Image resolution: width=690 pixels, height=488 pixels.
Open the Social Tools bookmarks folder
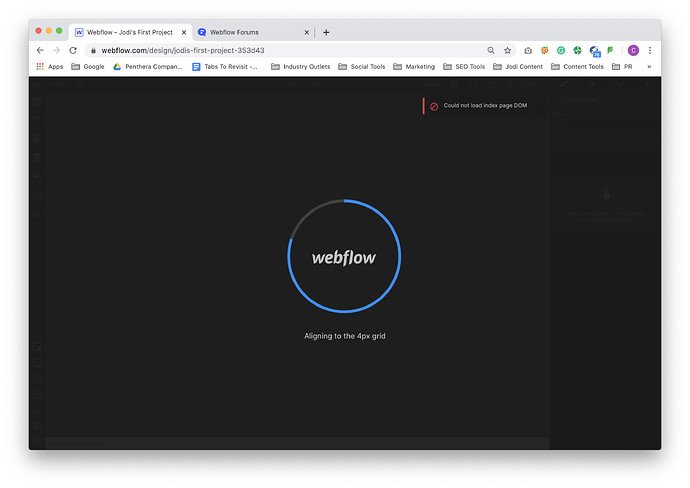(362, 66)
